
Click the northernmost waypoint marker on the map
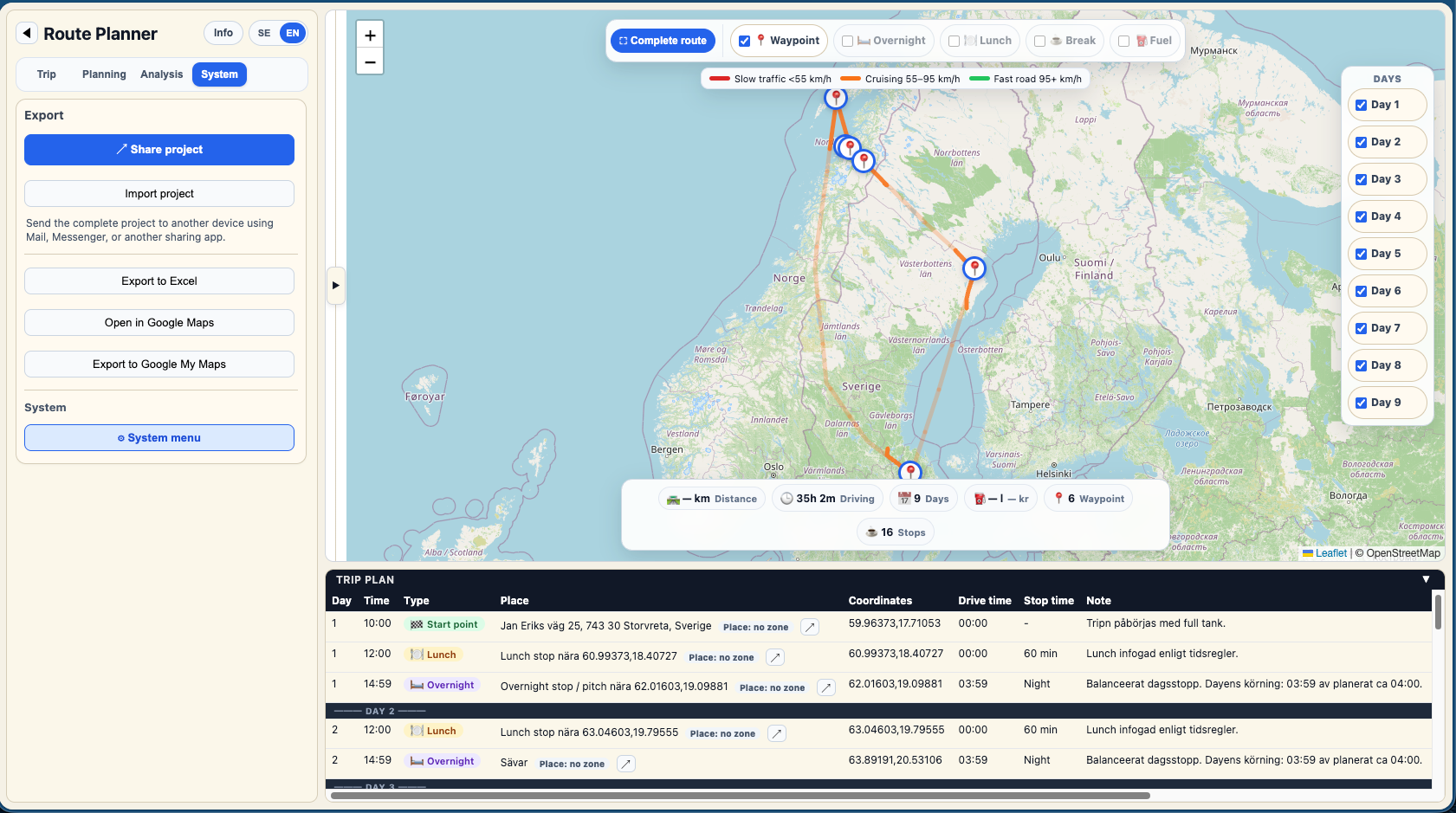[835, 96]
